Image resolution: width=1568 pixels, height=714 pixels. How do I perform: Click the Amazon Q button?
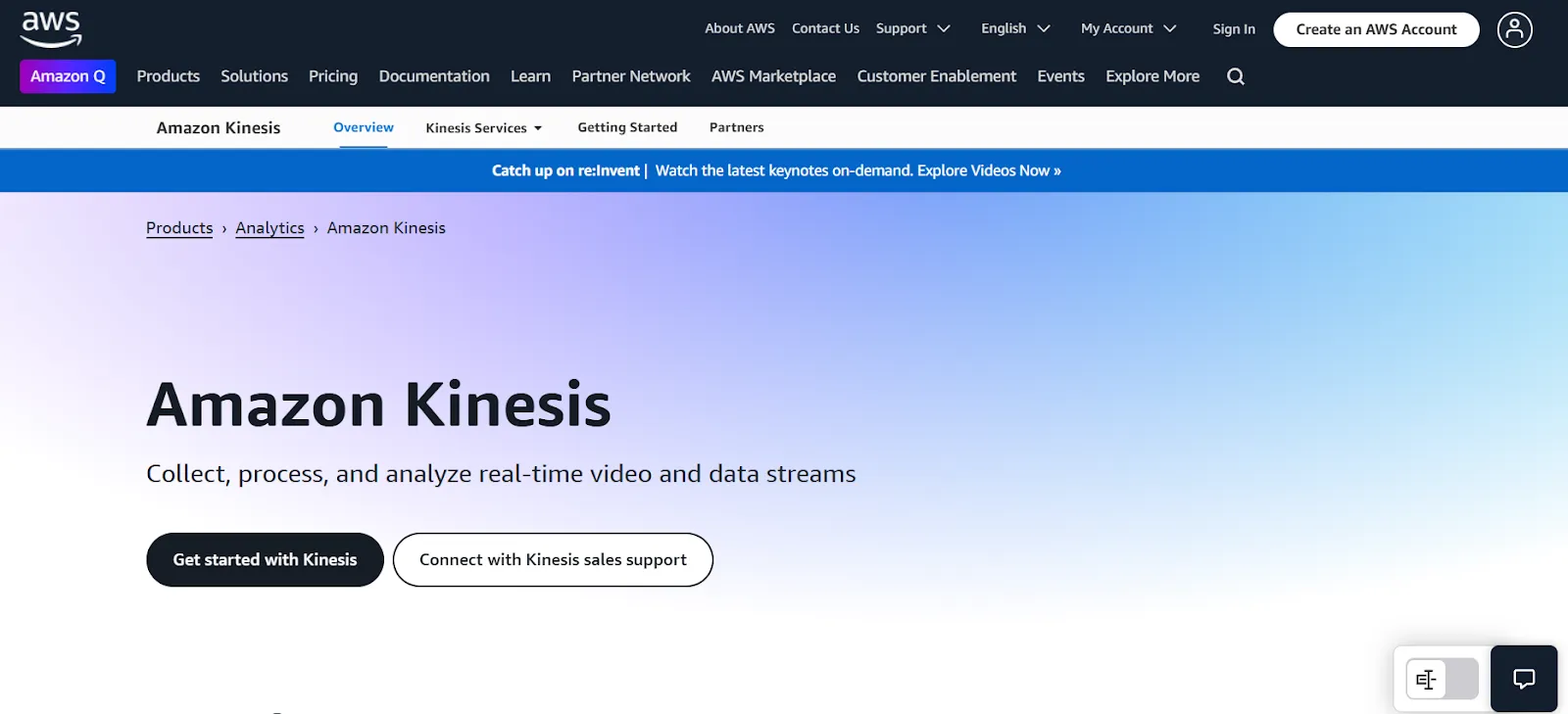click(x=68, y=76)
